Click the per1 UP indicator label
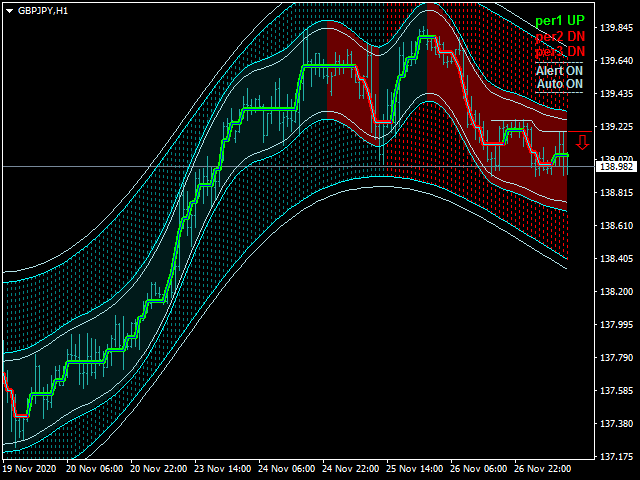This screenshot has width=640, height=480. point(560,20)
